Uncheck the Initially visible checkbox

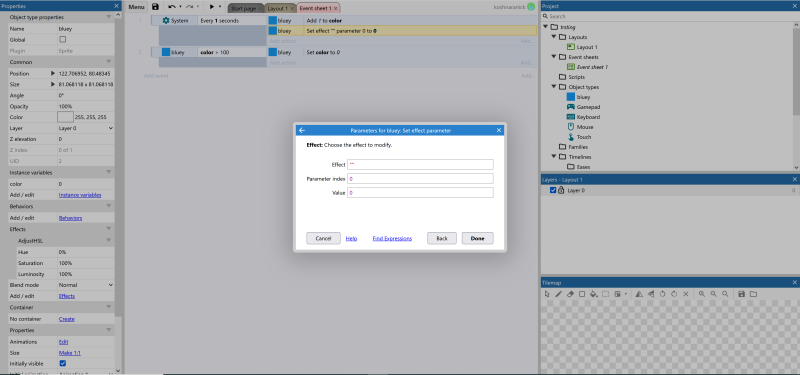pyautogui.click(x=63, y=364)
